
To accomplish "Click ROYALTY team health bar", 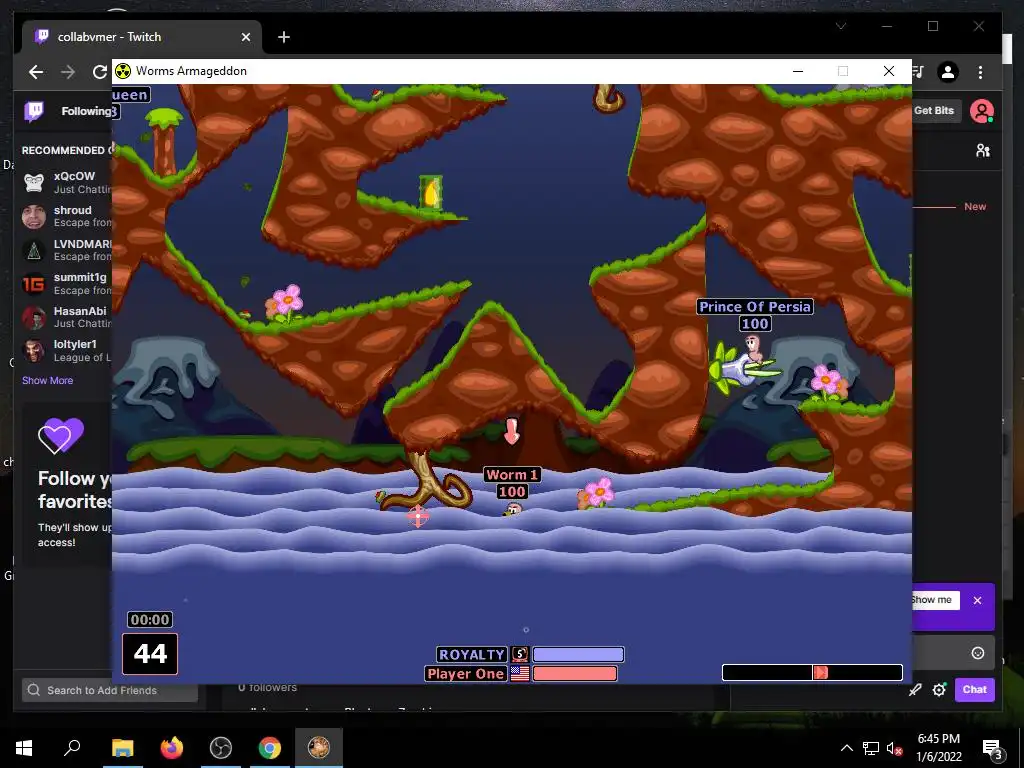I will click(579, 654).
